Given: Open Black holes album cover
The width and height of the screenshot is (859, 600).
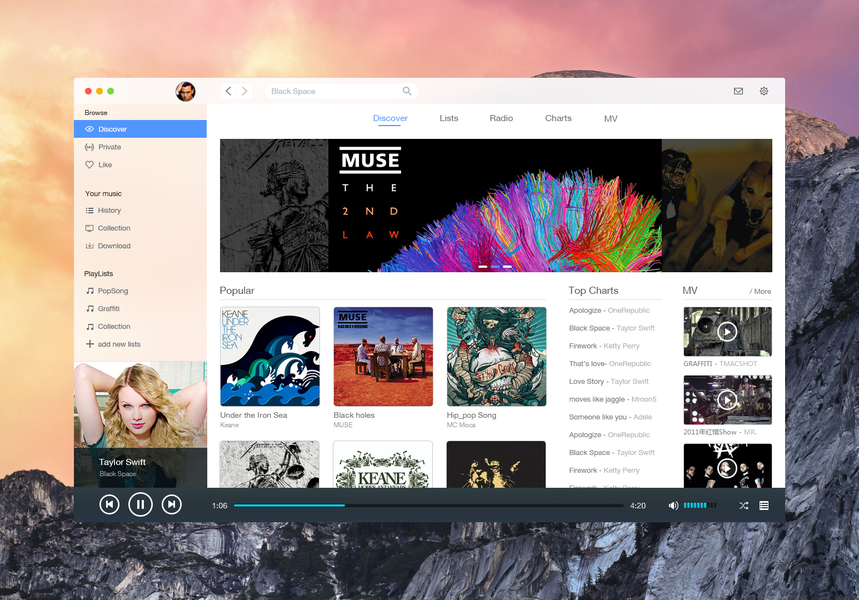Looking at the screenshot, I should click(x=383, y=356).
